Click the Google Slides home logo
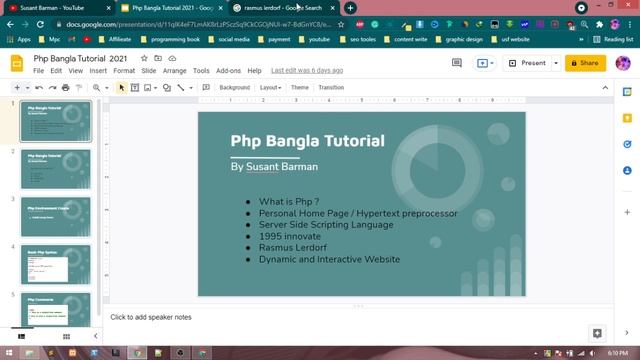This screenshot has height=360, width=640. click(x=17, y=63)
